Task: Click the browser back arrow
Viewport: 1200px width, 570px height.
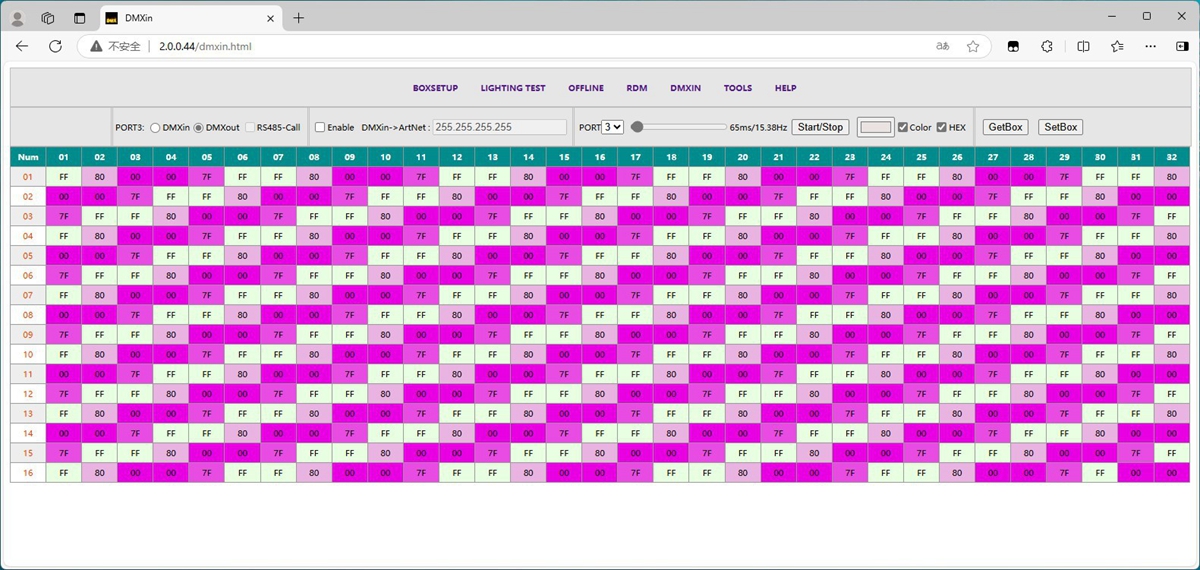Action: (22, 46)
